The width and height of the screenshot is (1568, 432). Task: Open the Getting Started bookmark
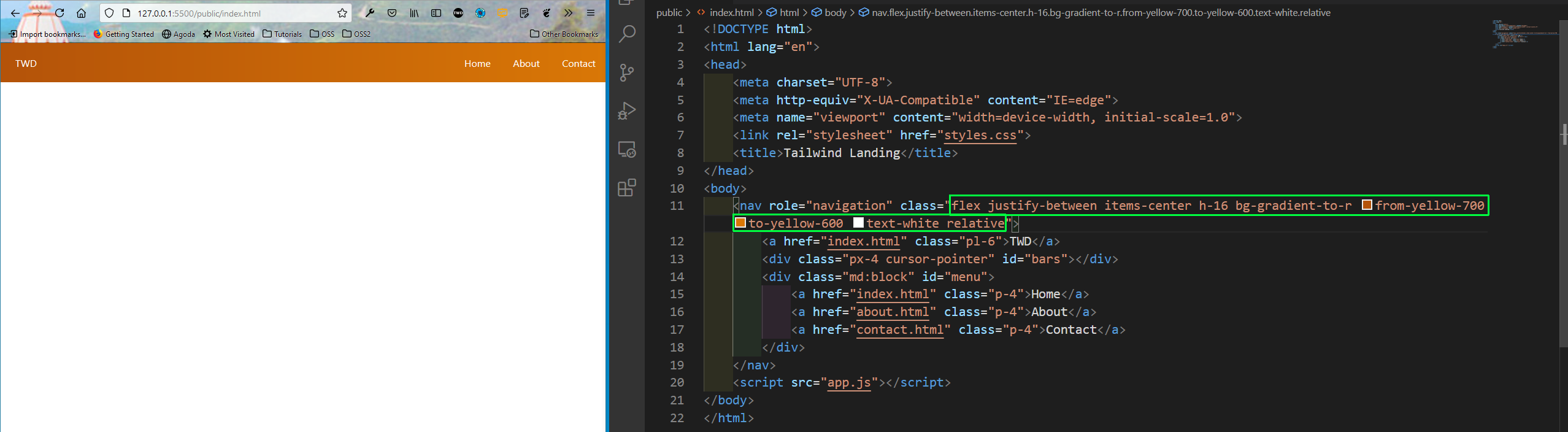click(x=123, y=34)
